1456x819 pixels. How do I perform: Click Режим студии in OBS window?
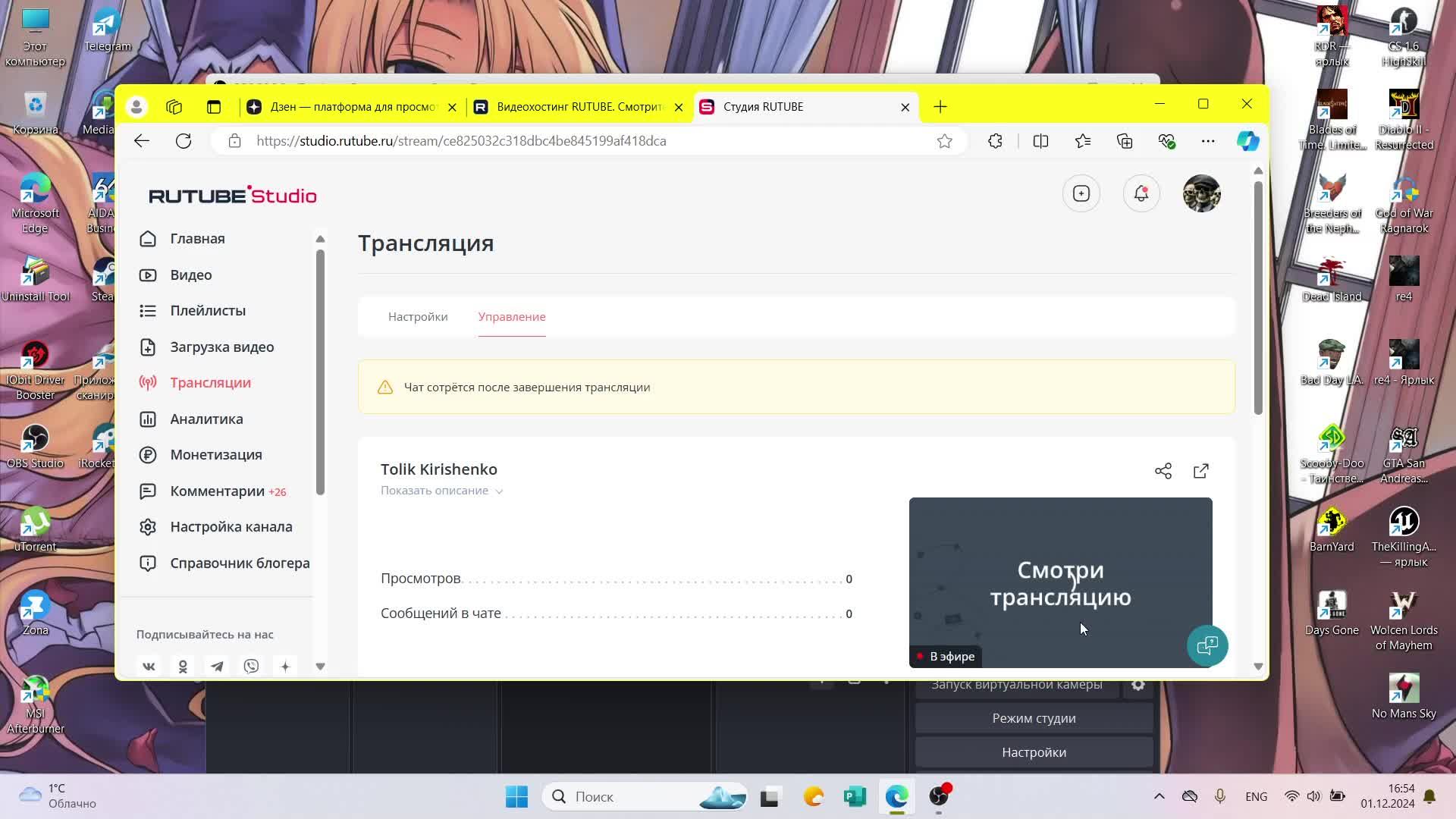pos(1034,719)
